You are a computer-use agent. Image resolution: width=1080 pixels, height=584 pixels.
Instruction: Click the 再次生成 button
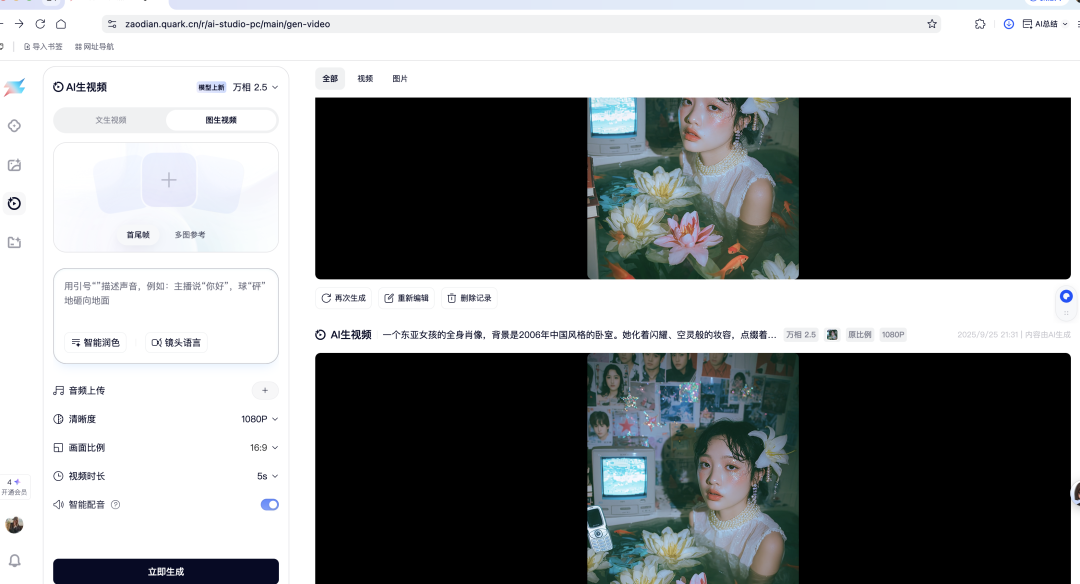tap(344, 298)
